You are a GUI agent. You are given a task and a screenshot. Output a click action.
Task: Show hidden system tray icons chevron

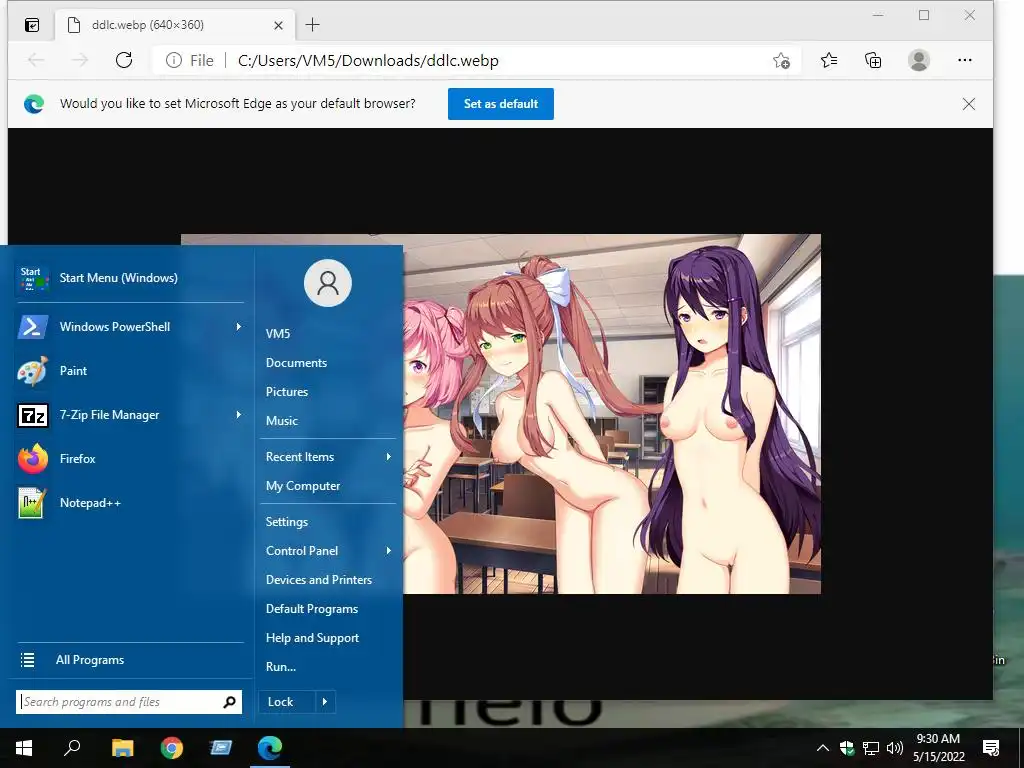point(823,748)
